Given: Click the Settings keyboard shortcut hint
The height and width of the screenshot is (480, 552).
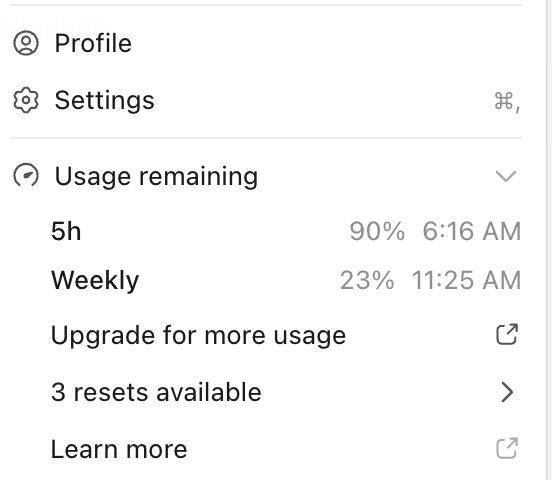Looking at the screenshot, I should (507, 101).
